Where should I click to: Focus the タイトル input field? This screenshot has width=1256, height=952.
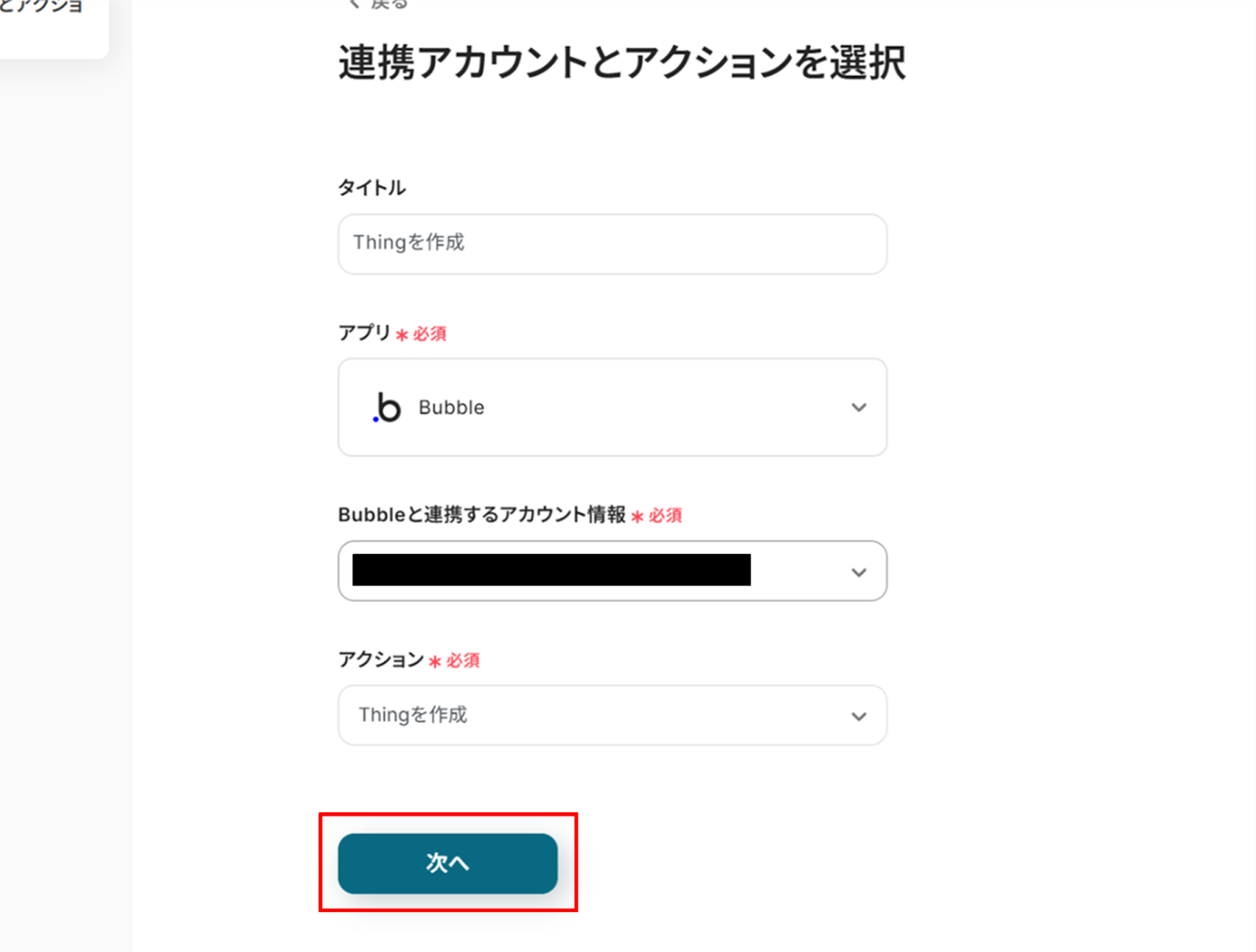[612, 244]
